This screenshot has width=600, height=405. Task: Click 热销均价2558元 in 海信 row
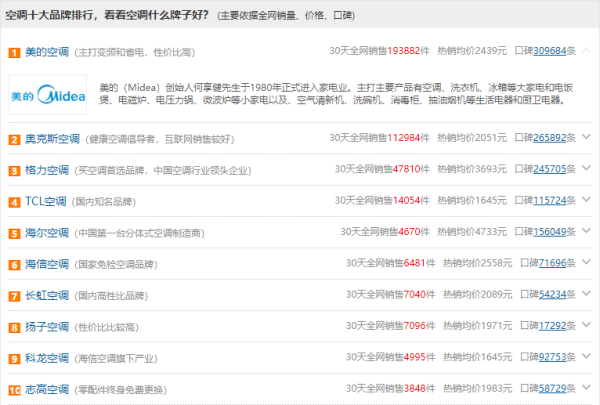[478, 263]
